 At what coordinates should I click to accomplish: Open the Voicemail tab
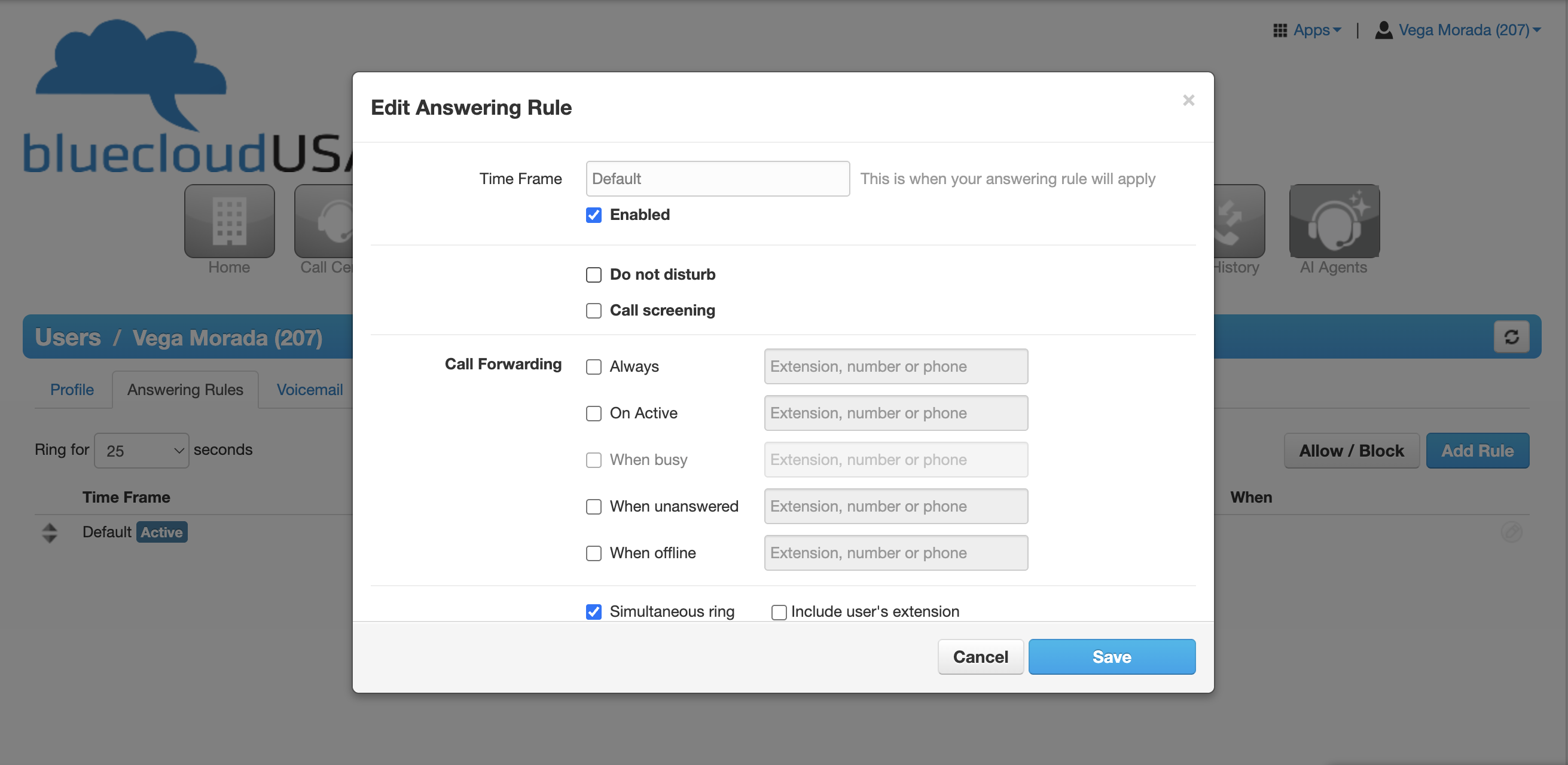click(x=309, y=390)
